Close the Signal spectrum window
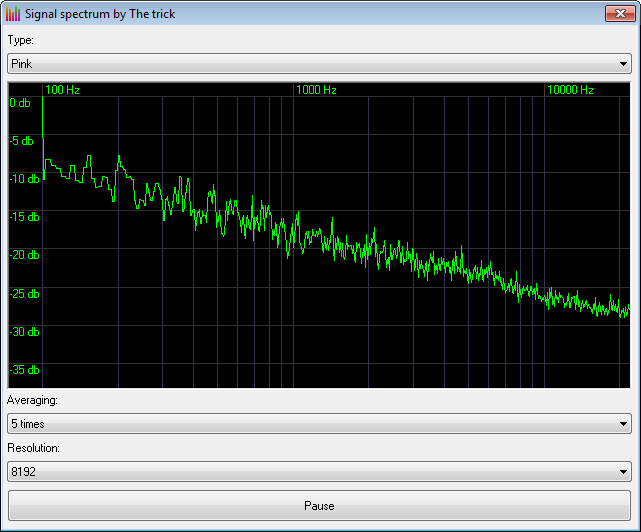This screenshot has width=641, height=532. [618, 14]
